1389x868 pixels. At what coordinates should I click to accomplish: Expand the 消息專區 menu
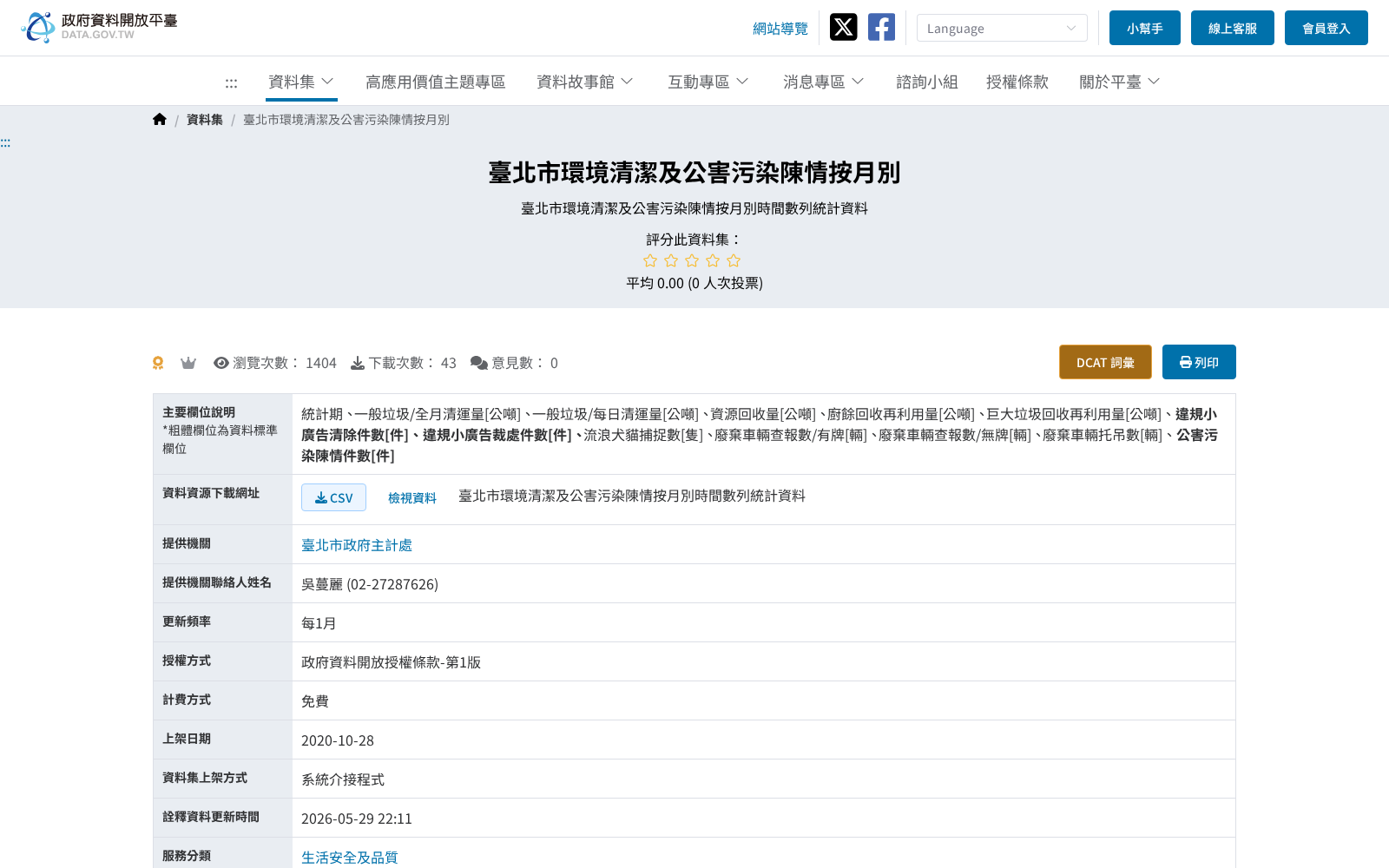[824, 82]
